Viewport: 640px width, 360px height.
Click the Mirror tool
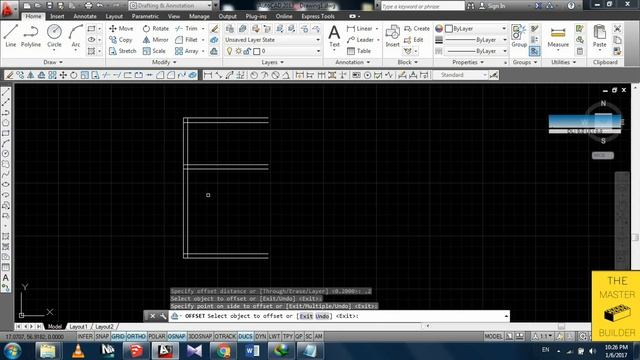(156, 40)
